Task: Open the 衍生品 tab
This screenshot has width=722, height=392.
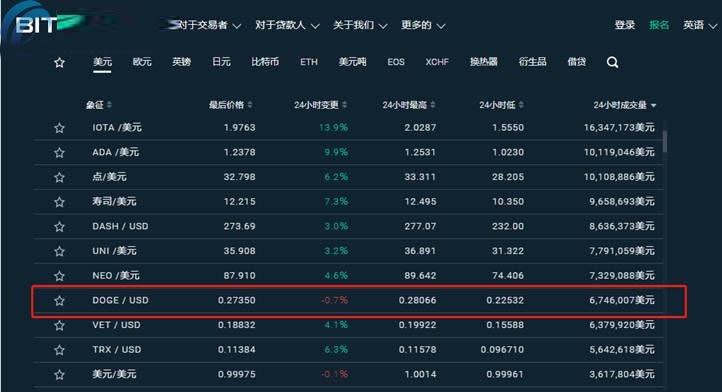Action: coord(532,62)
